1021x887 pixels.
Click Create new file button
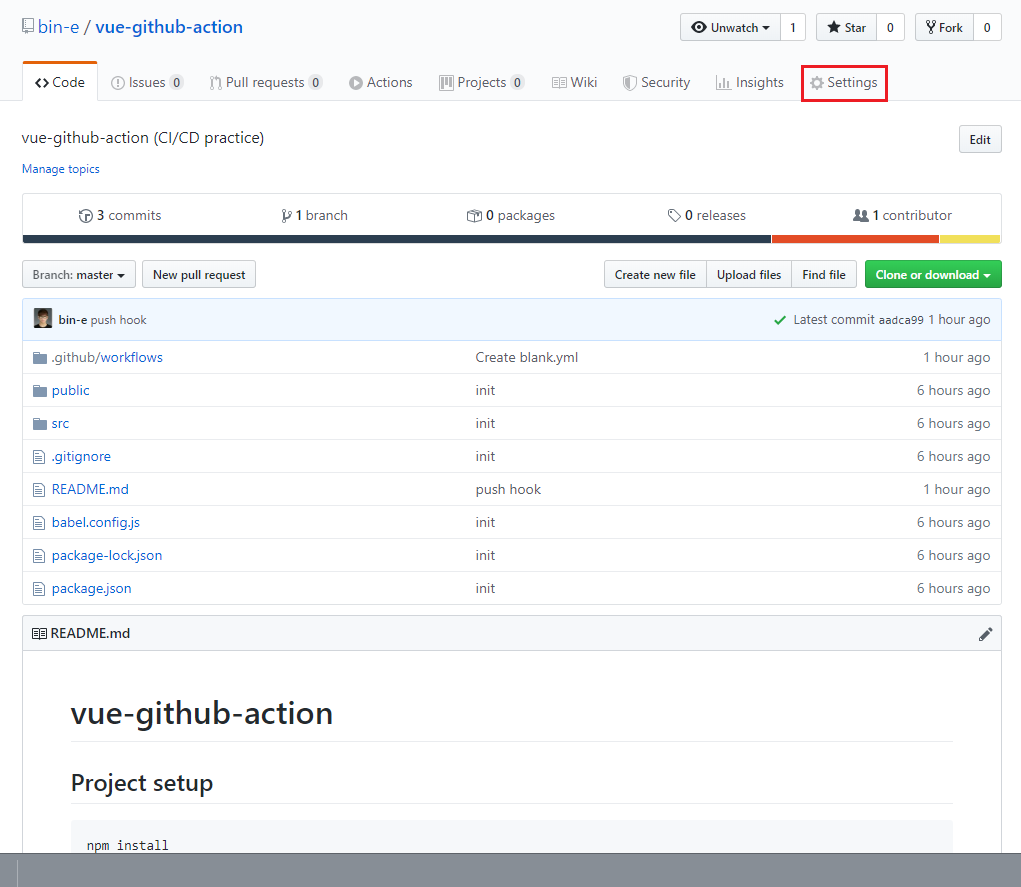[x=655, y=274]
